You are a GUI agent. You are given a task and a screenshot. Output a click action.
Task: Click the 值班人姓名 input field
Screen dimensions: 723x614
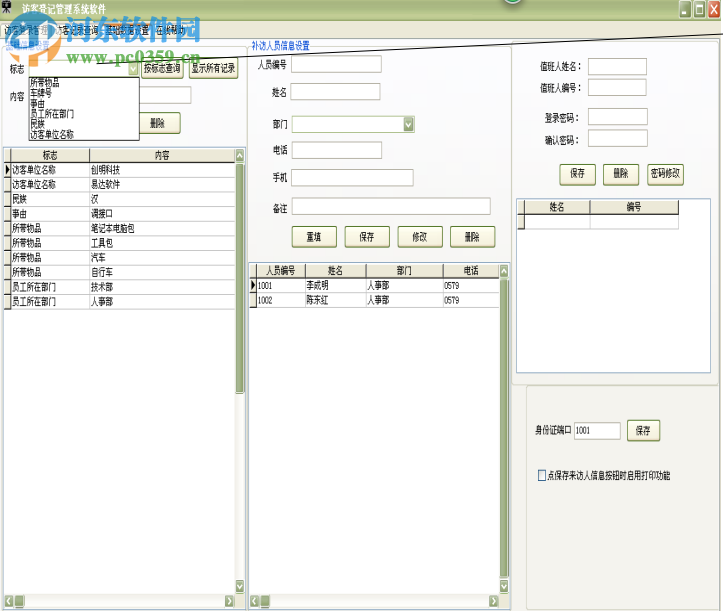tap(617, 67)
